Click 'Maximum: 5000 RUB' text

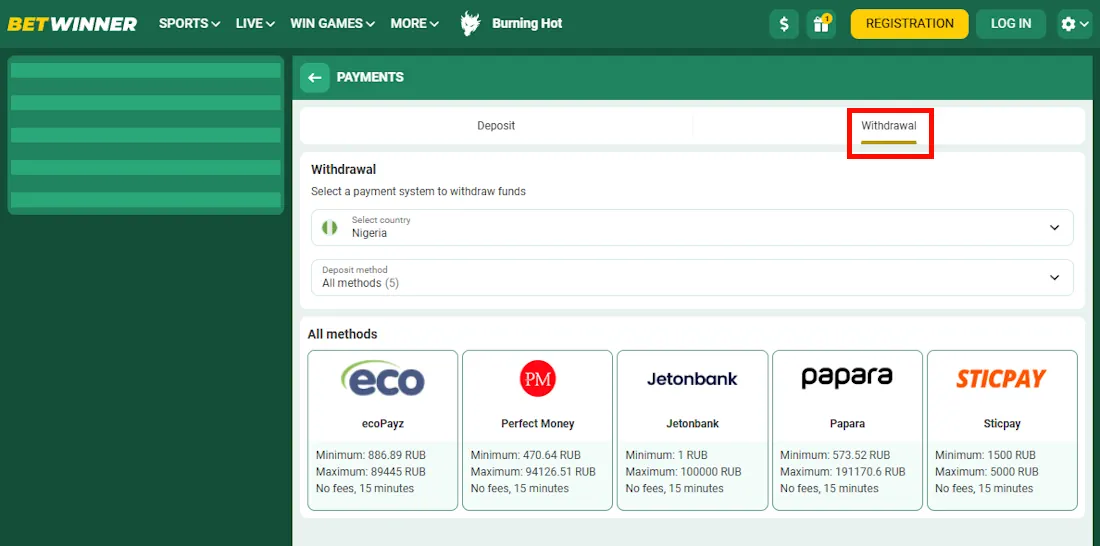987,472
